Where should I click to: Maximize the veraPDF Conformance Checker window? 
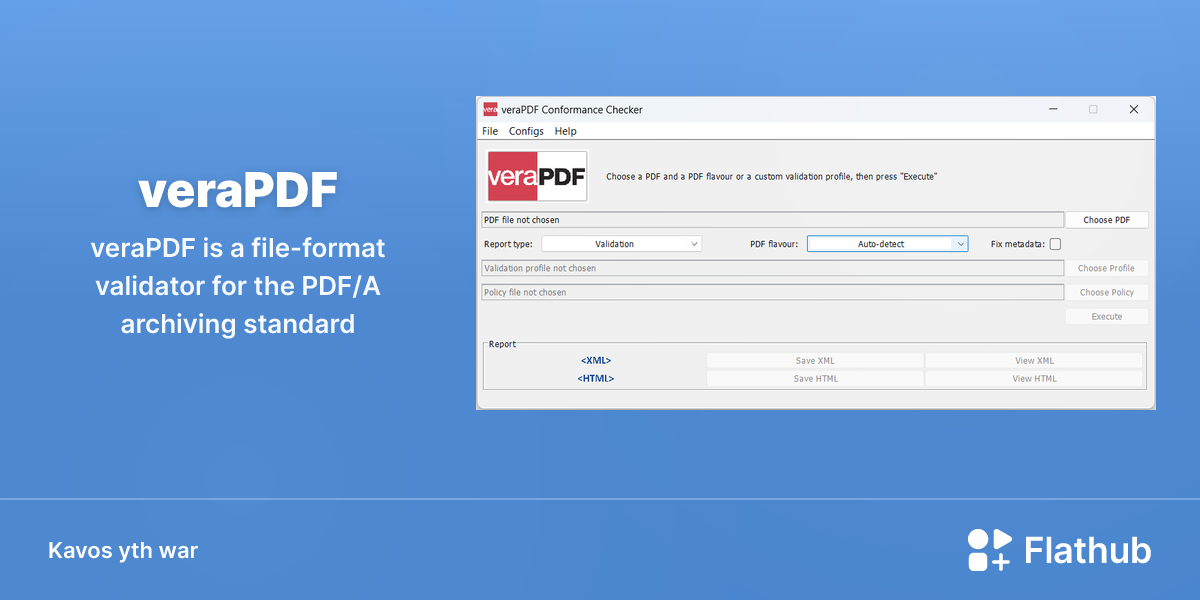1093,109
